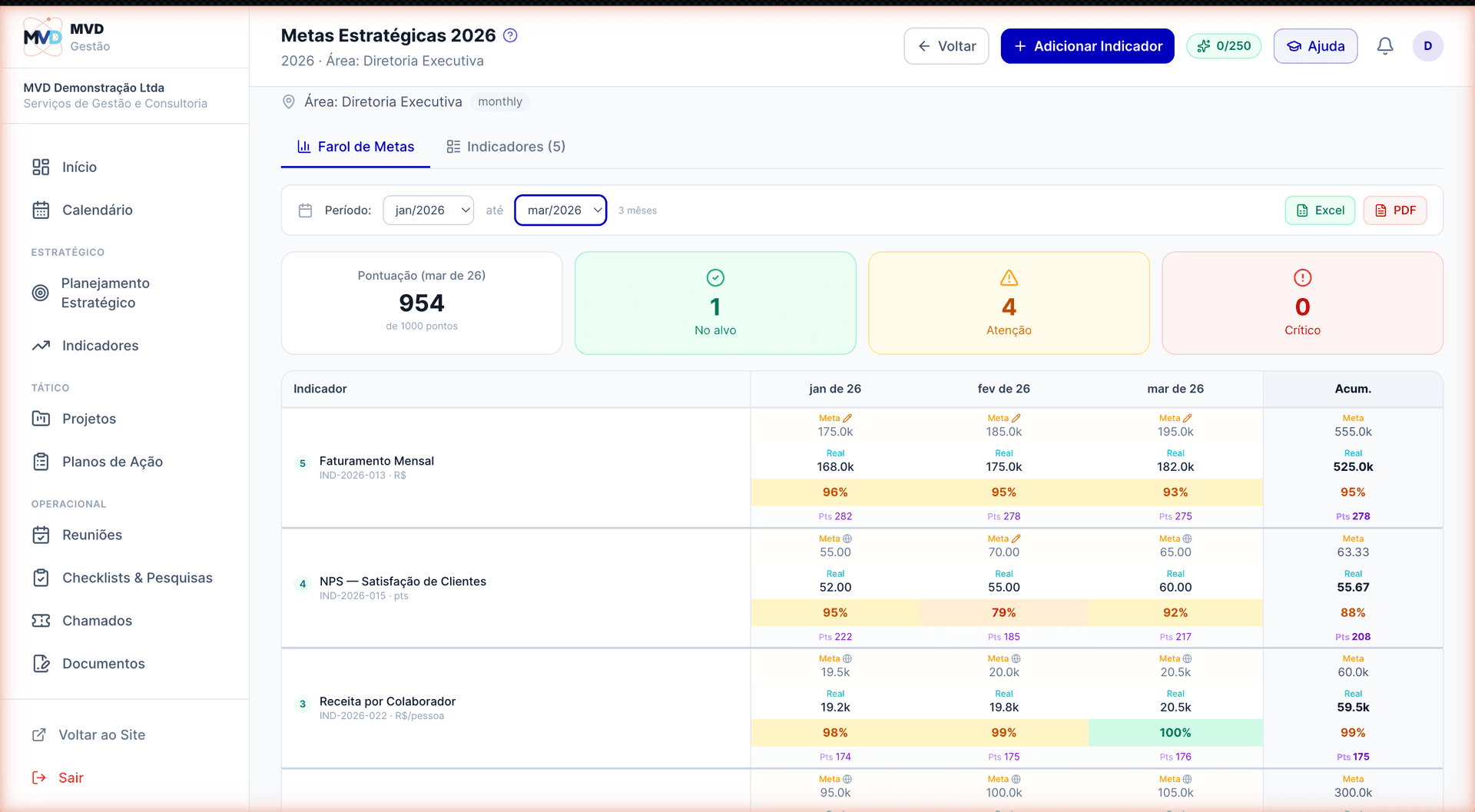Image resolution: width=1475 pixels, height=812 pixels.
Task: Click Adicionar Indicador button
Action: [1087, 46]
